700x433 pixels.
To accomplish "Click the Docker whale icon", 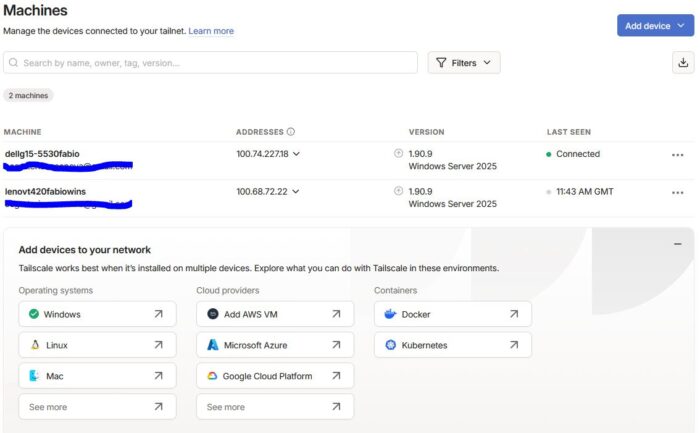I will [x=390, y=314].
